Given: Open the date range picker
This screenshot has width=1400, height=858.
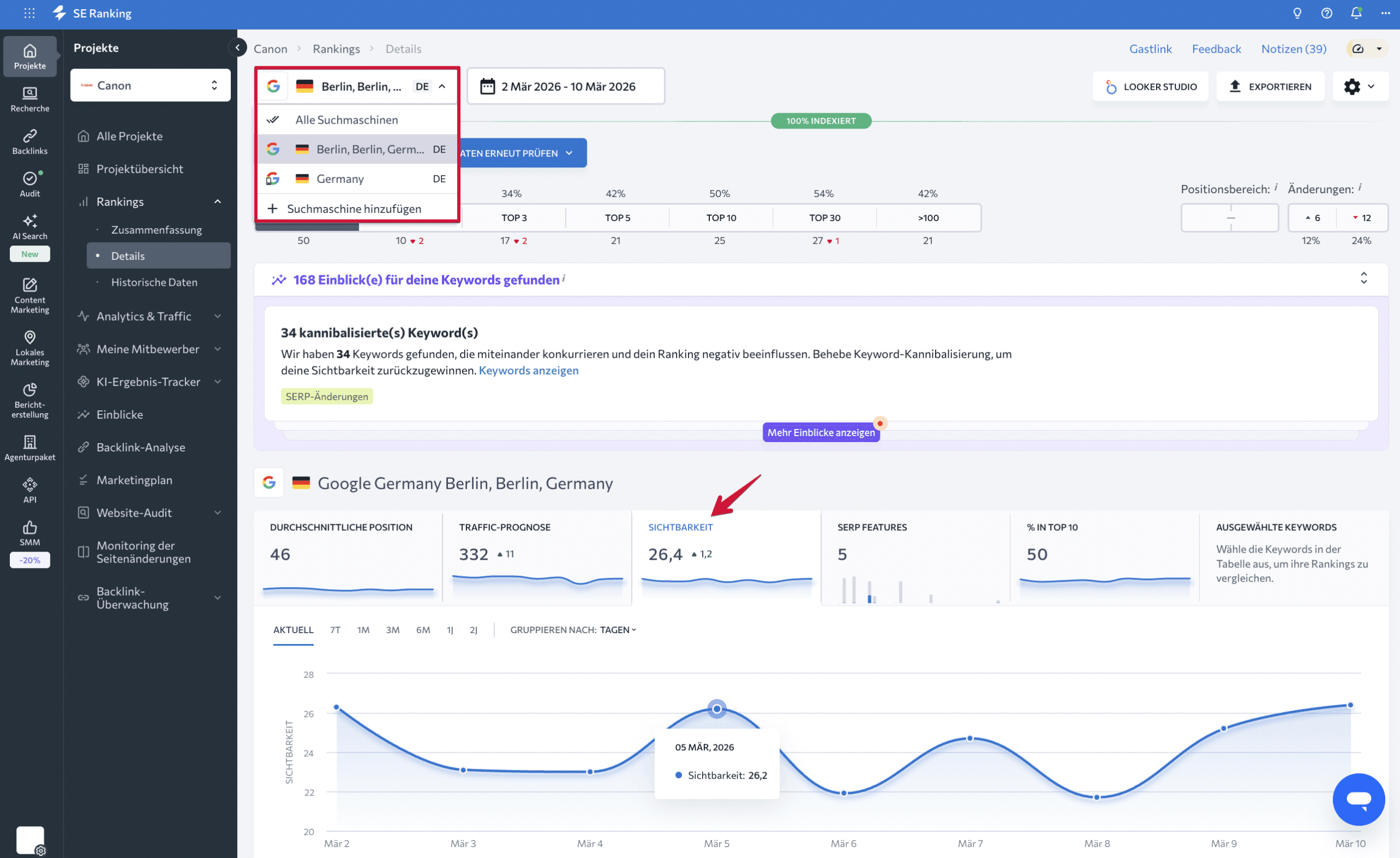Looking at the screenshot, I should coord(565,86).
